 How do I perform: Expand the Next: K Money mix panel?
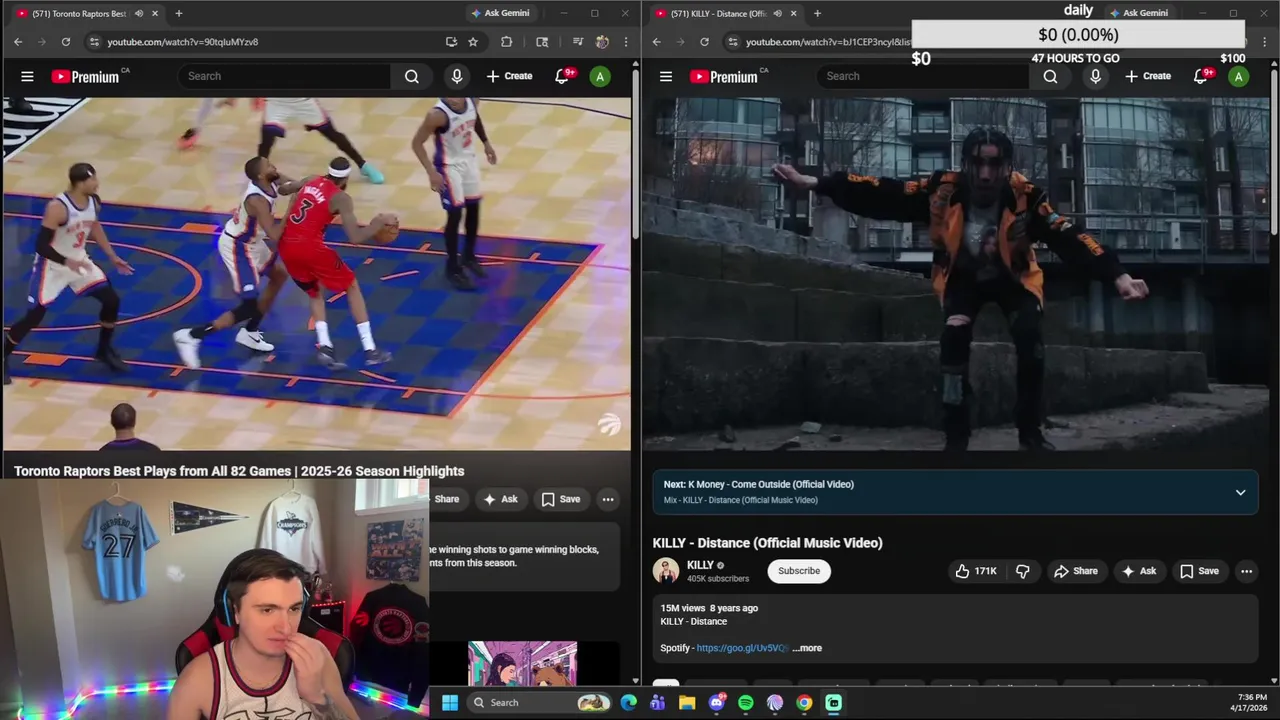pos(1240,492)
